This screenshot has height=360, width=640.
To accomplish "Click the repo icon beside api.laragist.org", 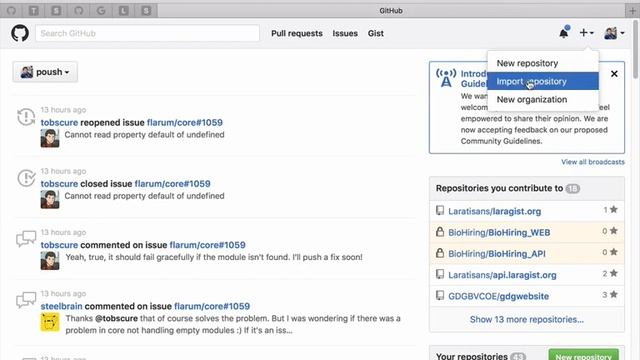I will click(x=440, y=274).
